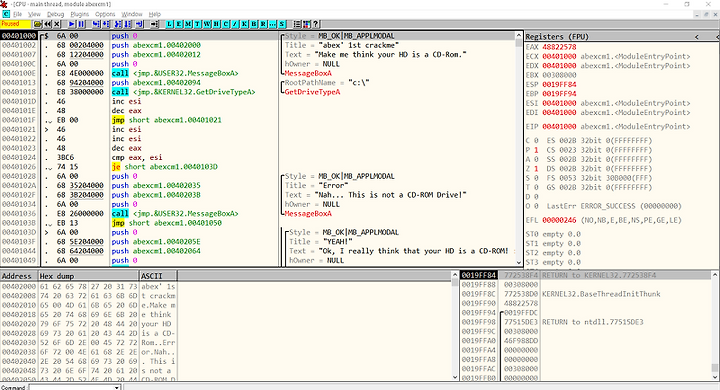Click the Hex dump column header
Screen dimensions: 720x390
click(x=88, y=276)
